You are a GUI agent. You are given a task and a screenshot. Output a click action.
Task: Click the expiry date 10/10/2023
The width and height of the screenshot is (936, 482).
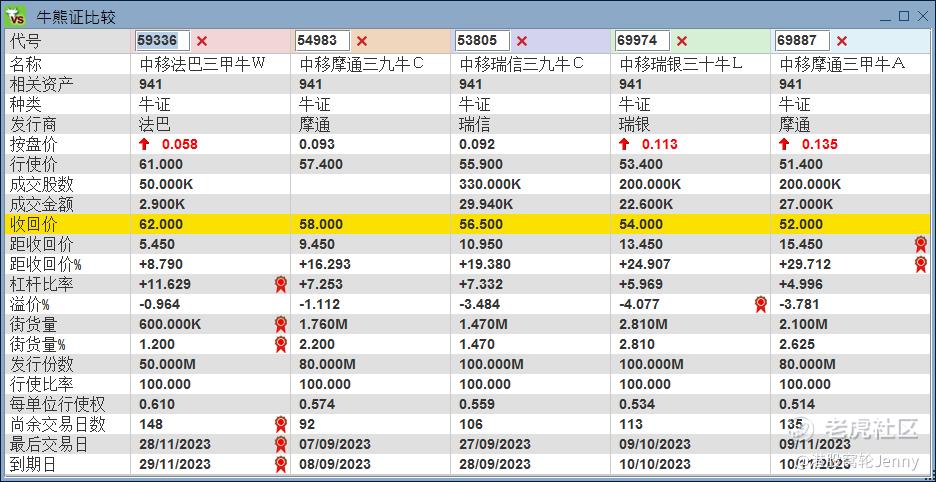655,465
